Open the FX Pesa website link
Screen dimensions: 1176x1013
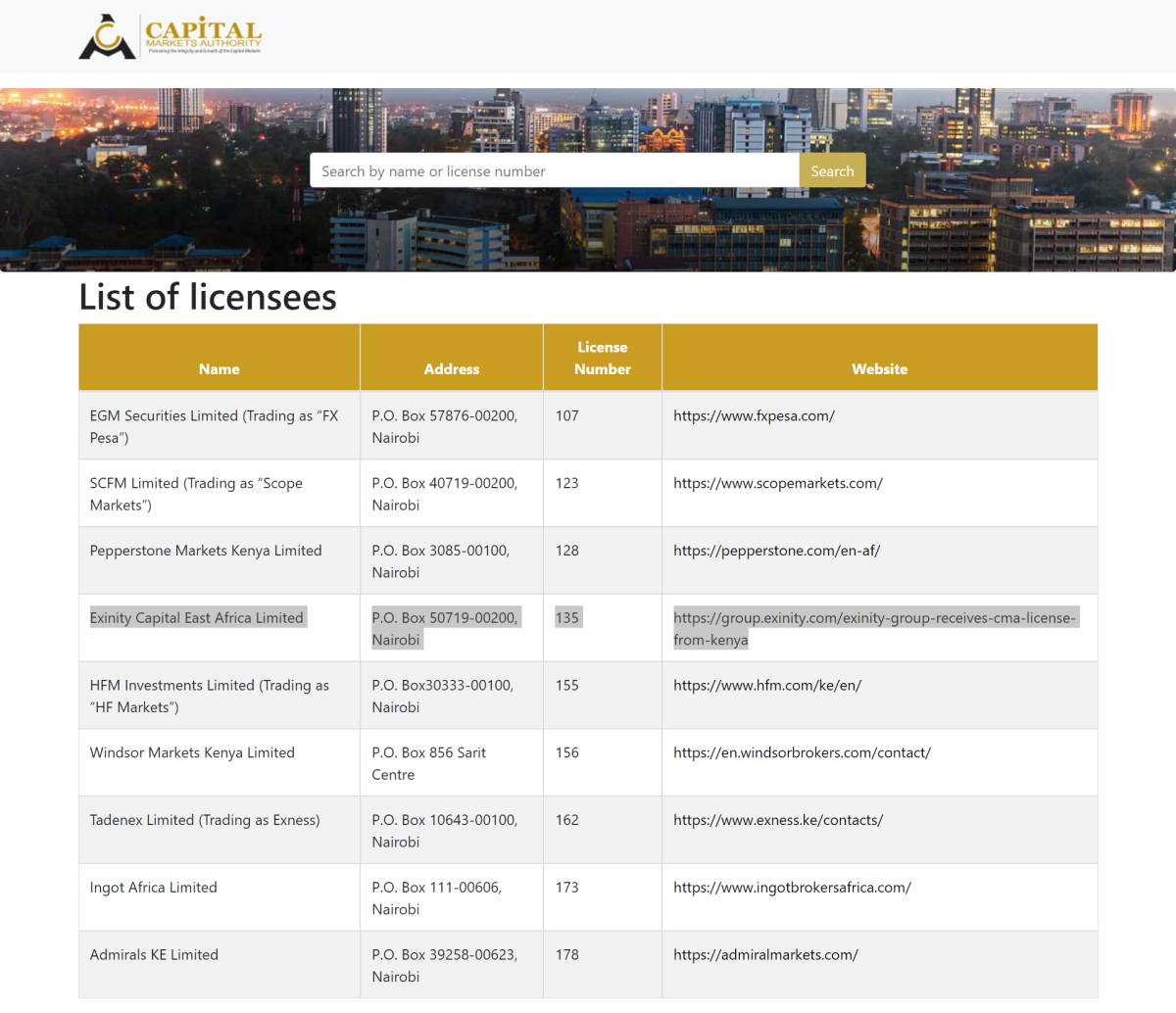coord(754,415)
